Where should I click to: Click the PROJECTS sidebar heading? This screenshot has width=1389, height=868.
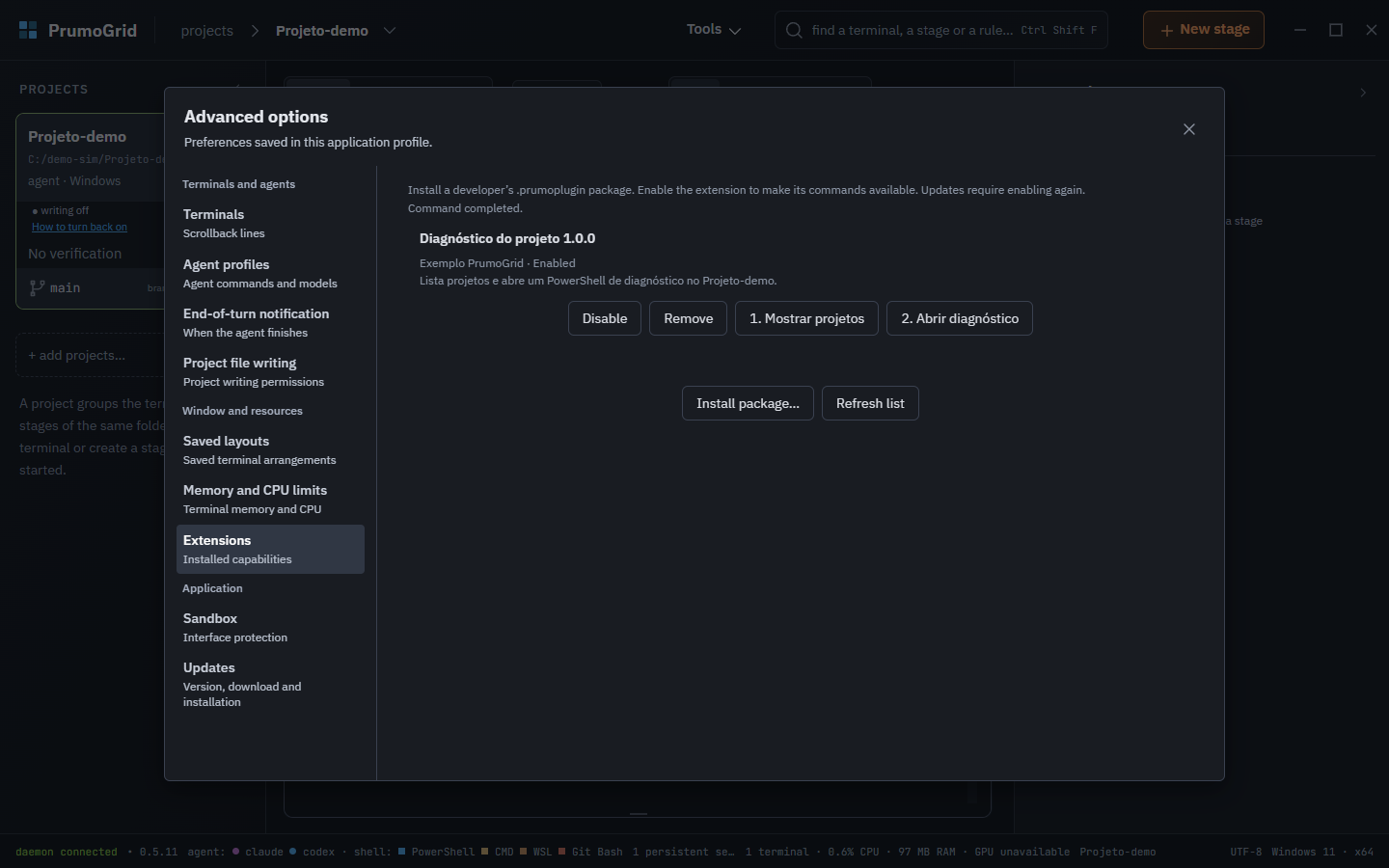(53, 90)
